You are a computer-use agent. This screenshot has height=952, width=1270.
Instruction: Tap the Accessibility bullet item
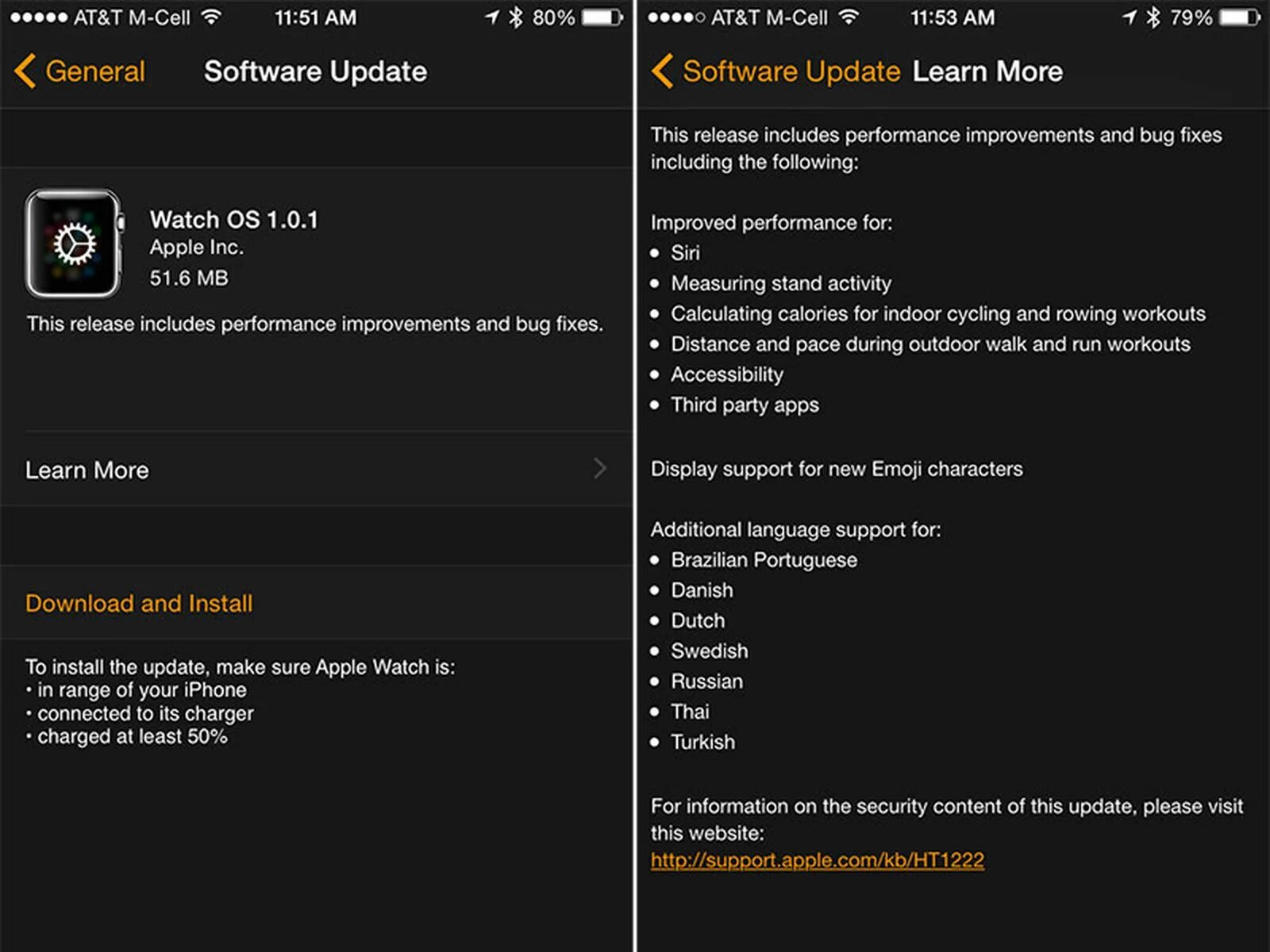(x=727, y=374)
